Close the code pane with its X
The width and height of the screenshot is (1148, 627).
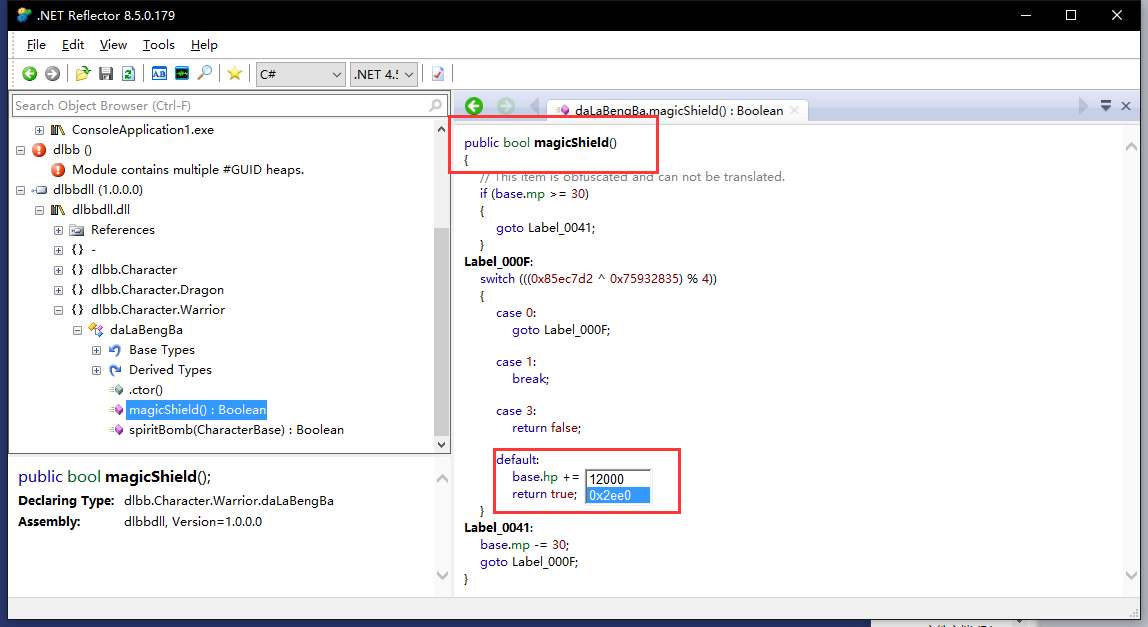(1126, 106)
